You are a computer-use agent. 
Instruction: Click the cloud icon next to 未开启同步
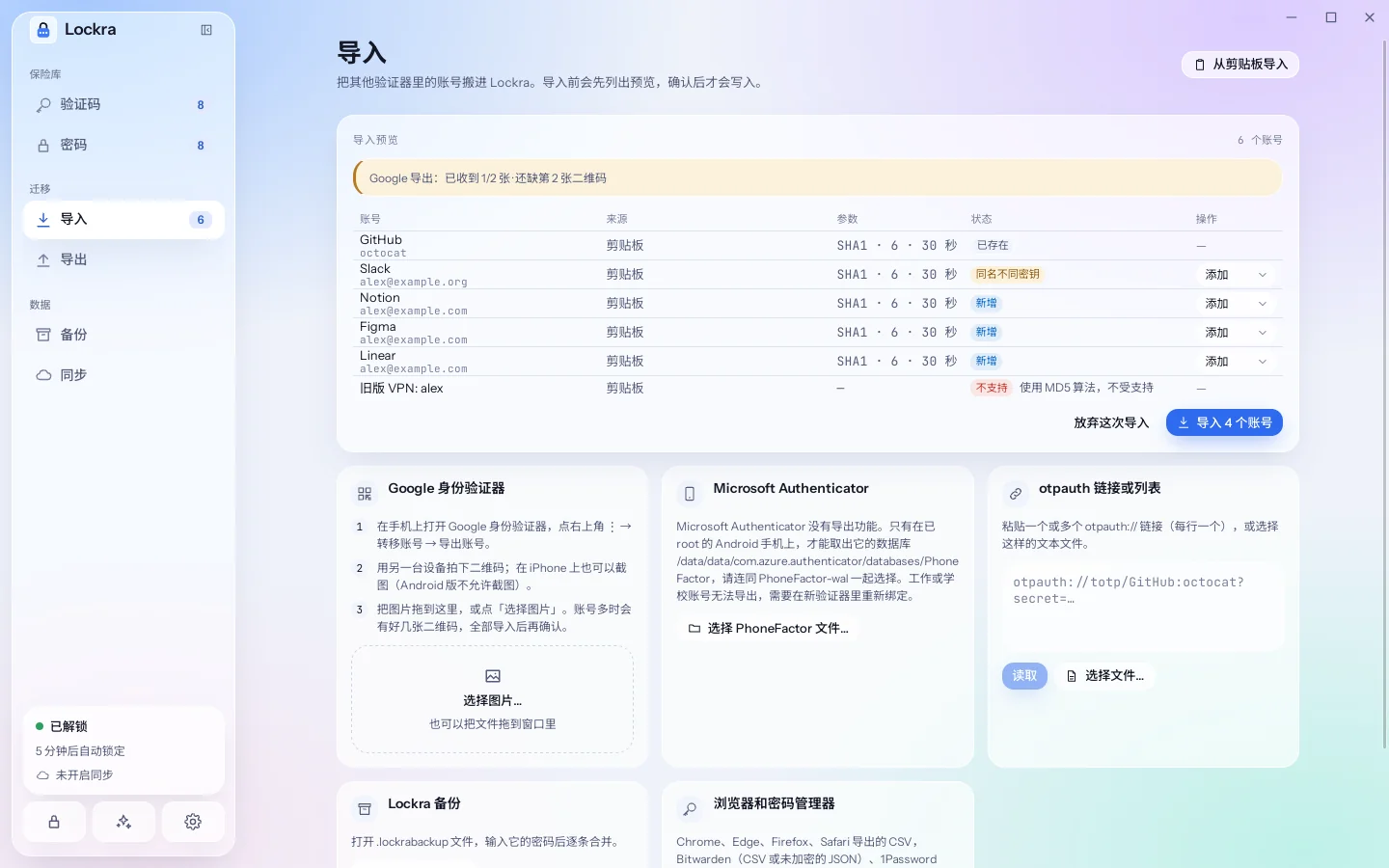tap(42, 775)
